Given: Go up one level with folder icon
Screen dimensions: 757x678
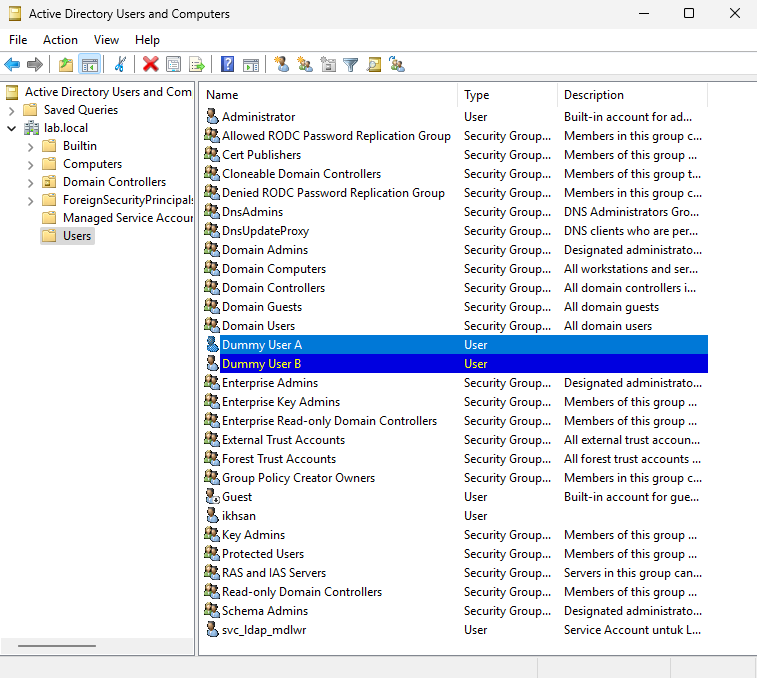Looking at the screenshot, I should (66, 64).
